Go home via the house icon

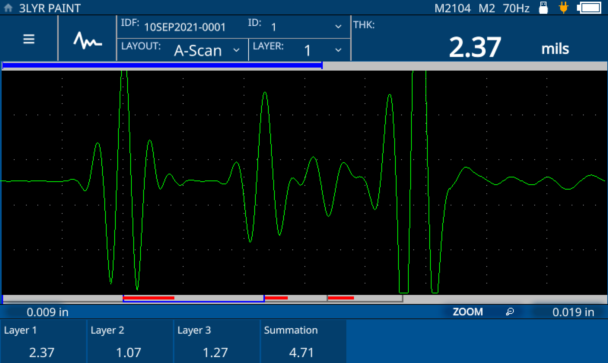click(8, 8)
